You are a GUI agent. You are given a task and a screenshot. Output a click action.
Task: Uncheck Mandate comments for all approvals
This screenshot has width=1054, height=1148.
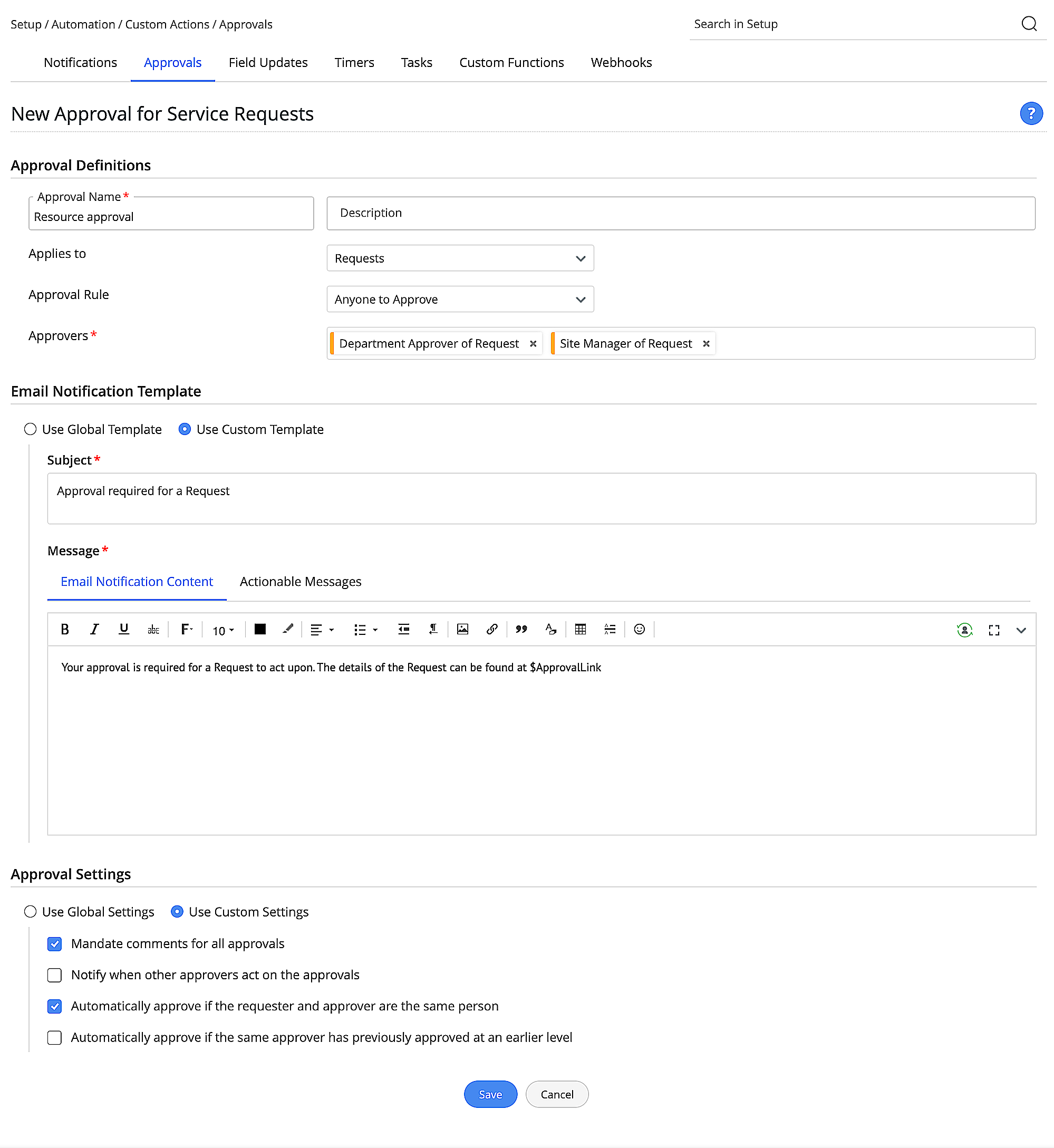tap(54, 944)
